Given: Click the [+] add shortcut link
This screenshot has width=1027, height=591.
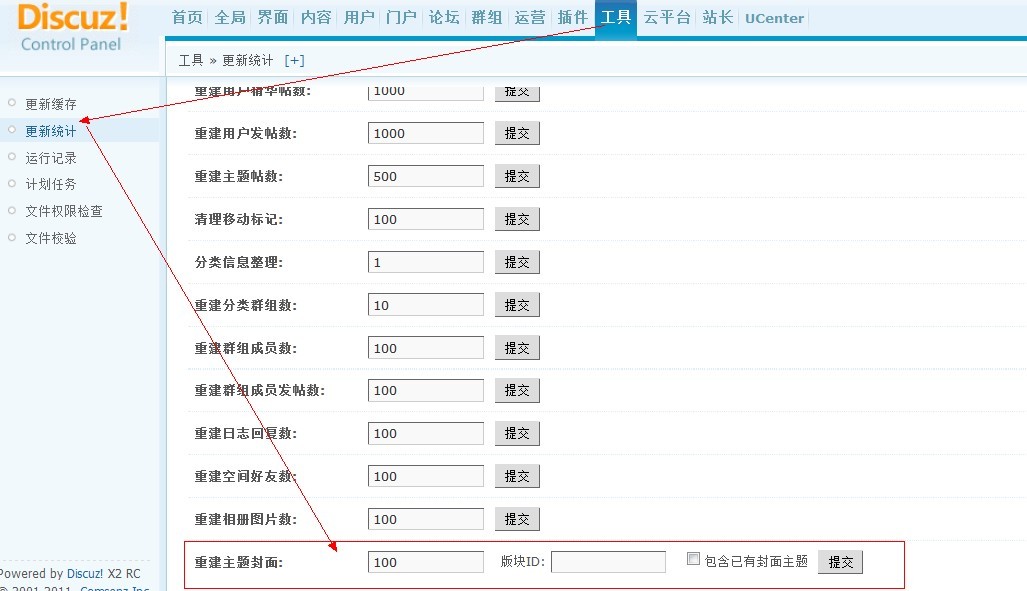Looking at the screenshot, I should pos(295,60).
